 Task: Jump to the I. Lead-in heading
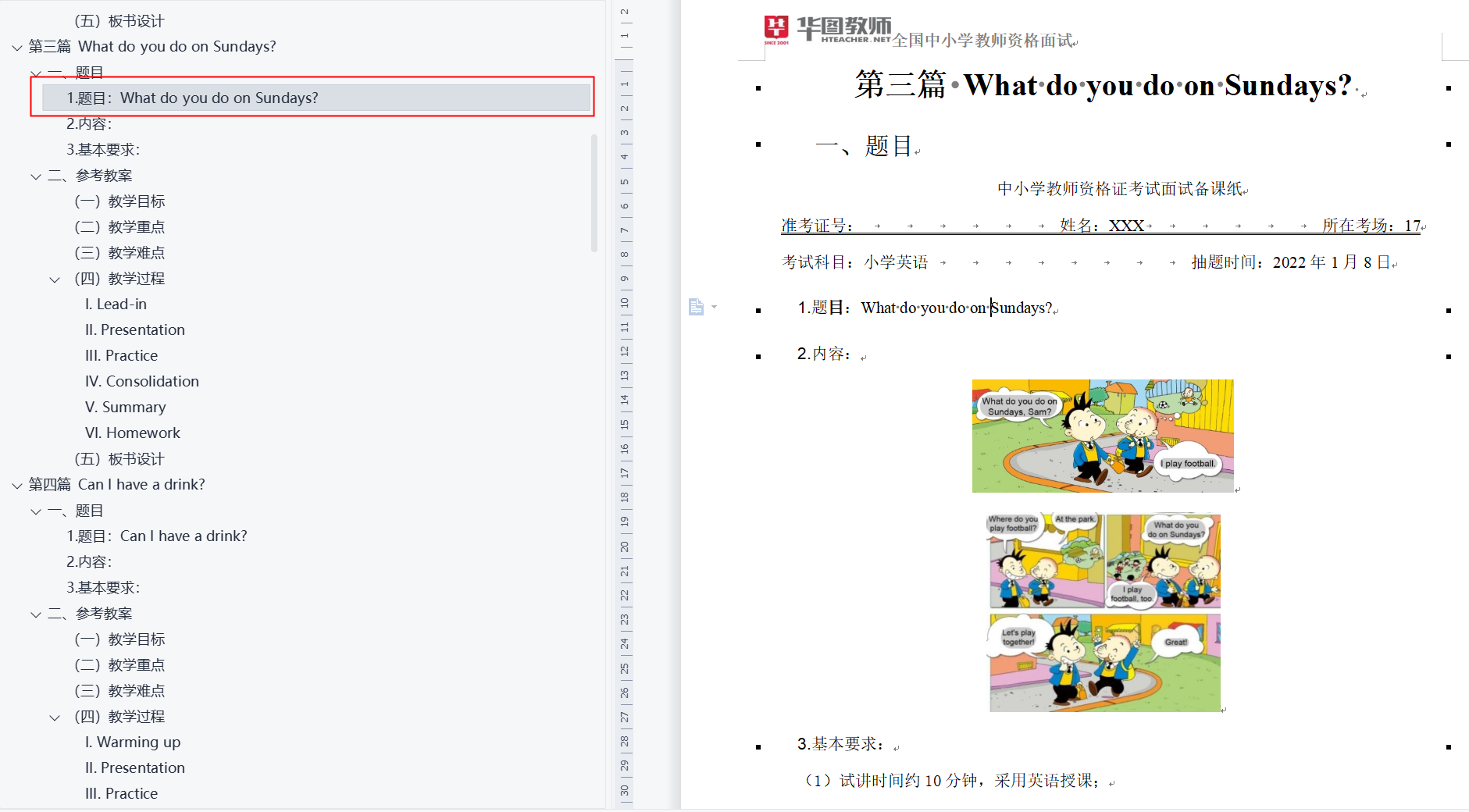pos(116,304)
